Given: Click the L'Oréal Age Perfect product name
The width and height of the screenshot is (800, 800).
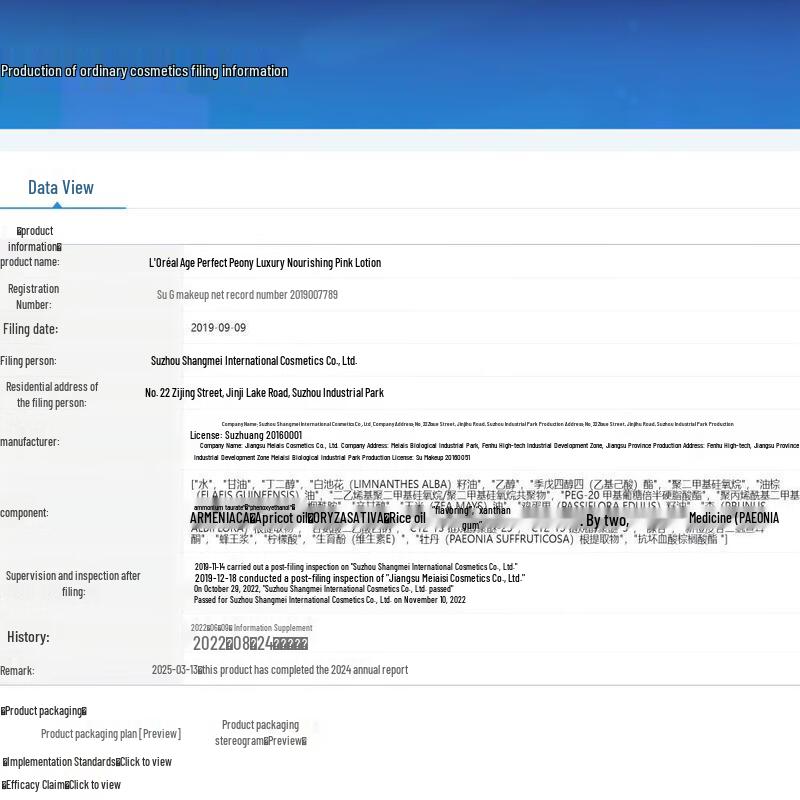Looking at the screenshot, I should [x=264, y=263].
